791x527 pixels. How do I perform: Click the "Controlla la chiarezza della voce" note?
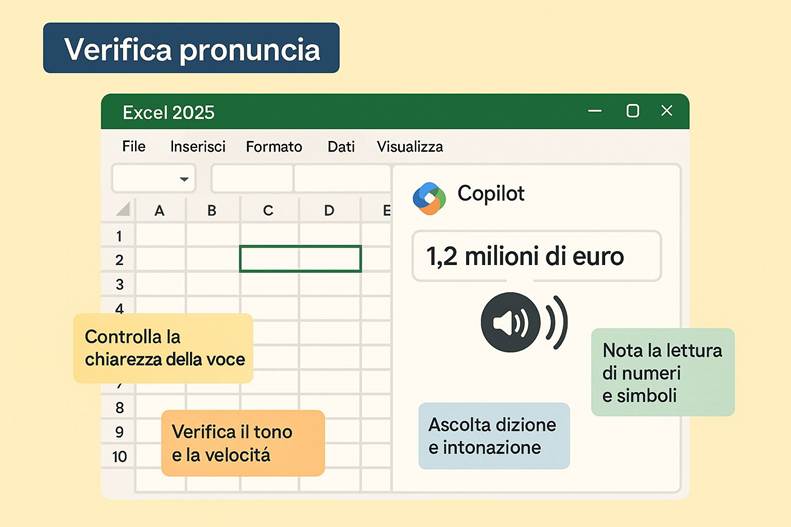point(163,348)
